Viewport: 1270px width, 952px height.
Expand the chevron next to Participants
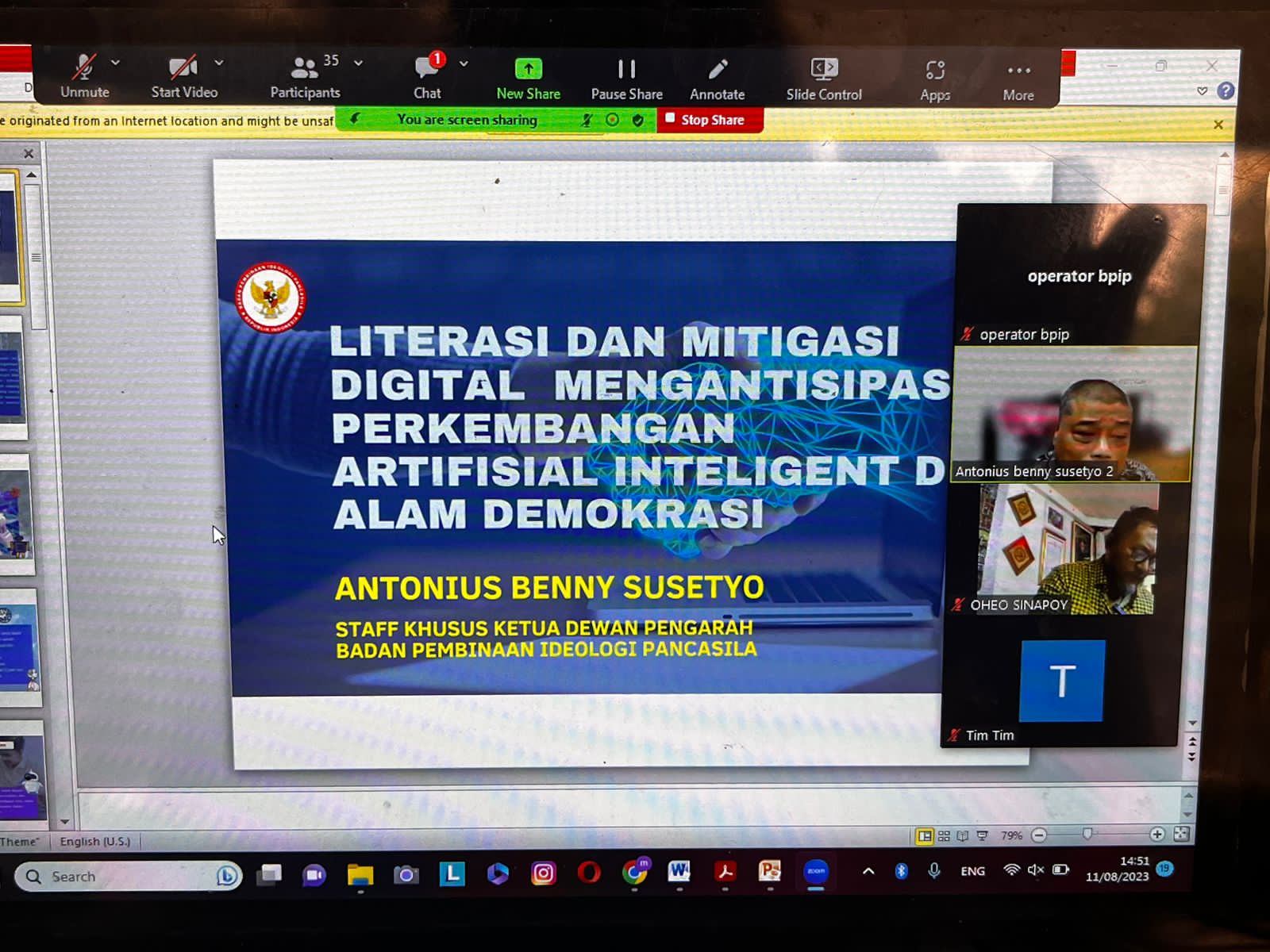click(x=359, y=62)
